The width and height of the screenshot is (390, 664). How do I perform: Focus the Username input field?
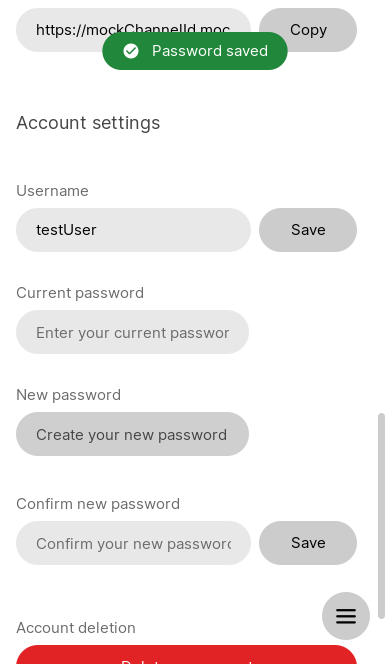pyautogui.click(x=133, y=230)
